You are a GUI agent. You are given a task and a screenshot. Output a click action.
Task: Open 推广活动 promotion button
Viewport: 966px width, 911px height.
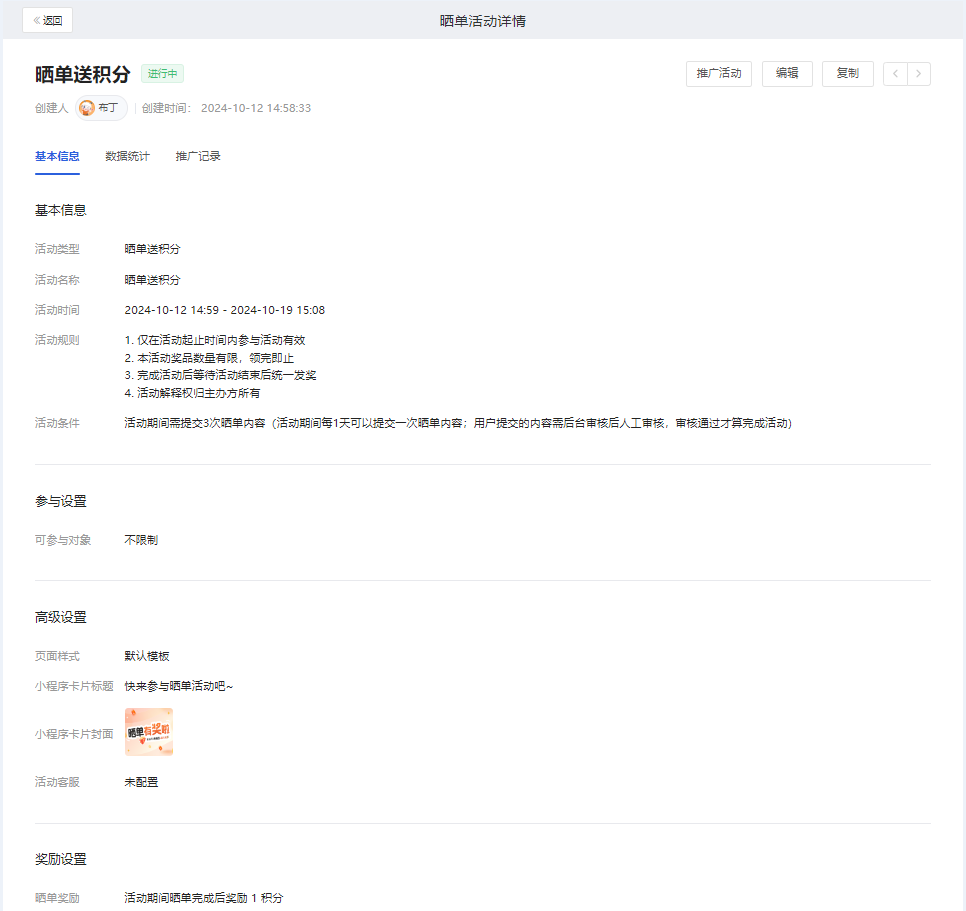pyautogui.click(x=718, y=73)
